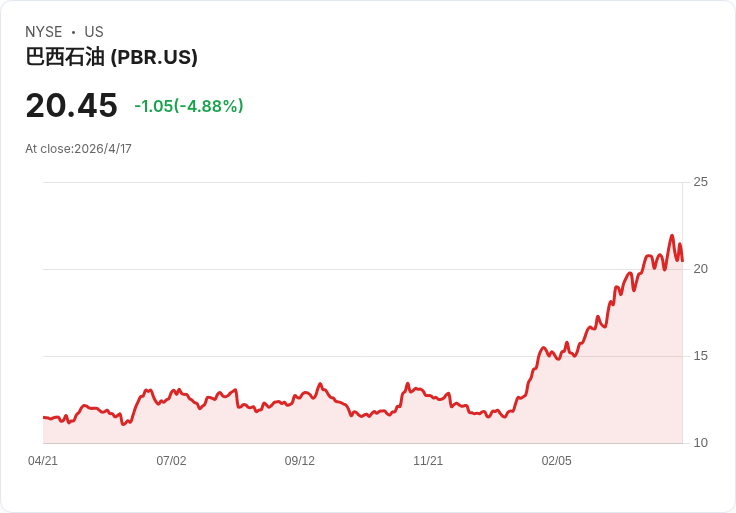Screen dimensions: 736x513
Task: Click the PBR.US stock title
Action: click(x=111, y=57)
